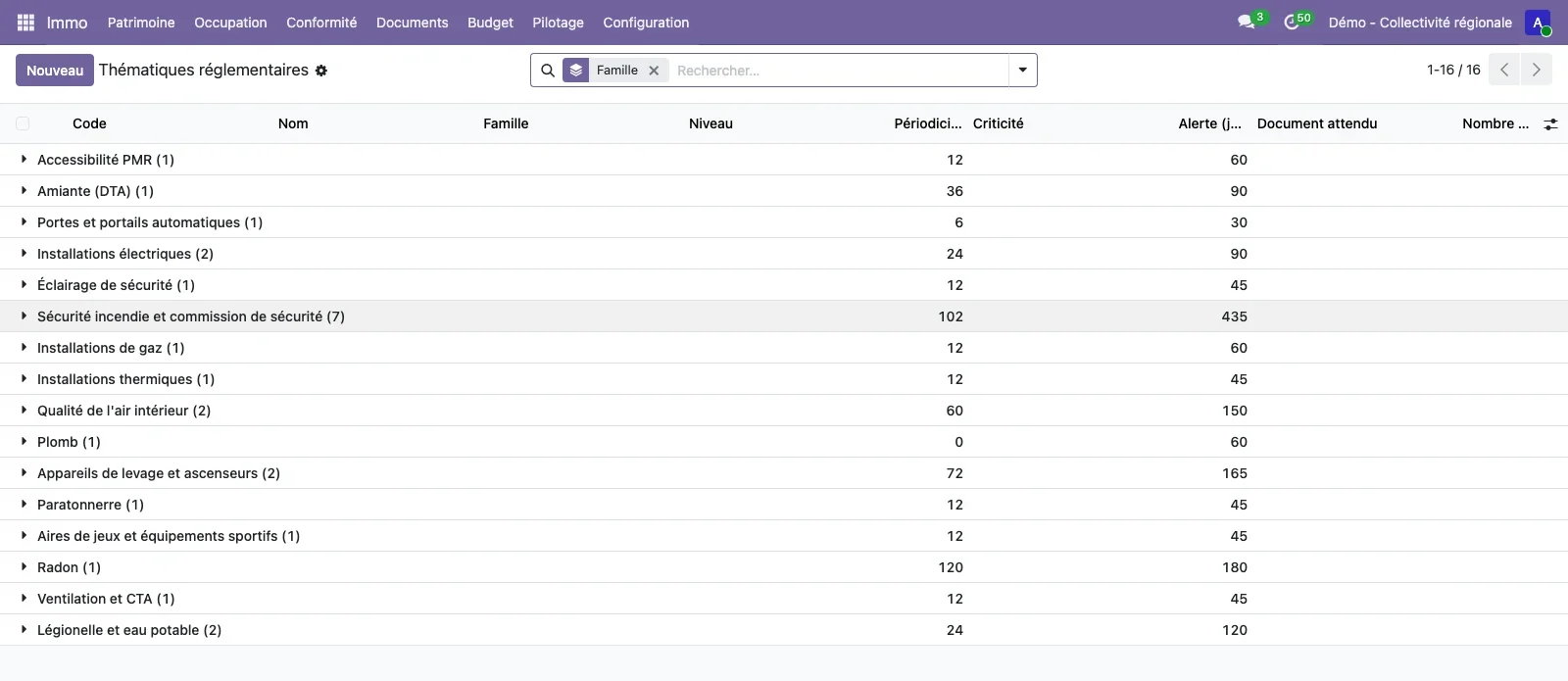Viewport: 1568px width, 681px height.
Task: Tick the select-all checkbox in the header
Action: pos(23,123)
